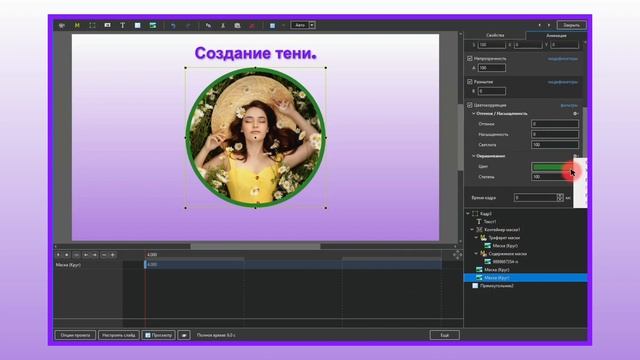Viewport: 640px width, 360px height.
Task: Select the Прямоугольник2 tree item
Action: coord(497,286)
